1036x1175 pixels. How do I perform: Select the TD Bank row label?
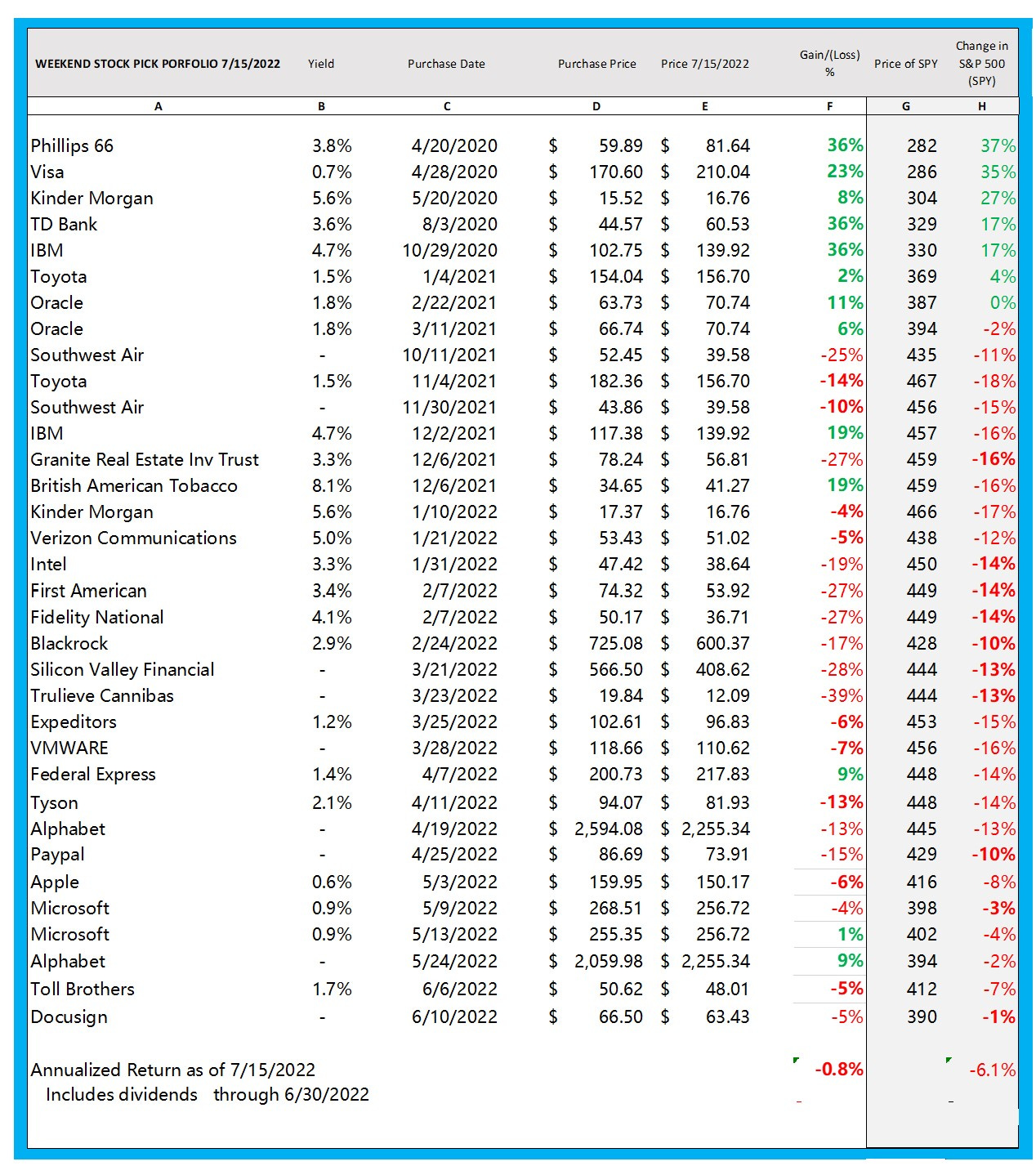coord(64,224)
